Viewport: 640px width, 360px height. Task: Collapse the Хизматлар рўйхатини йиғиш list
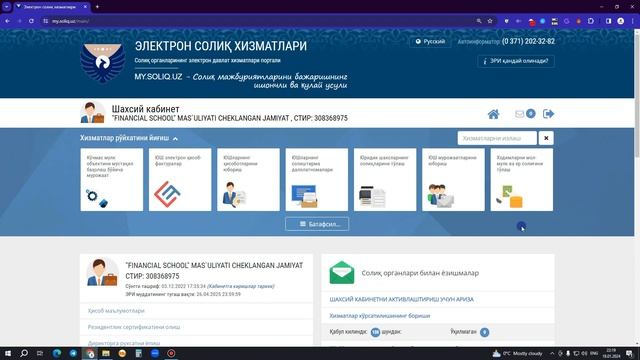129,138
